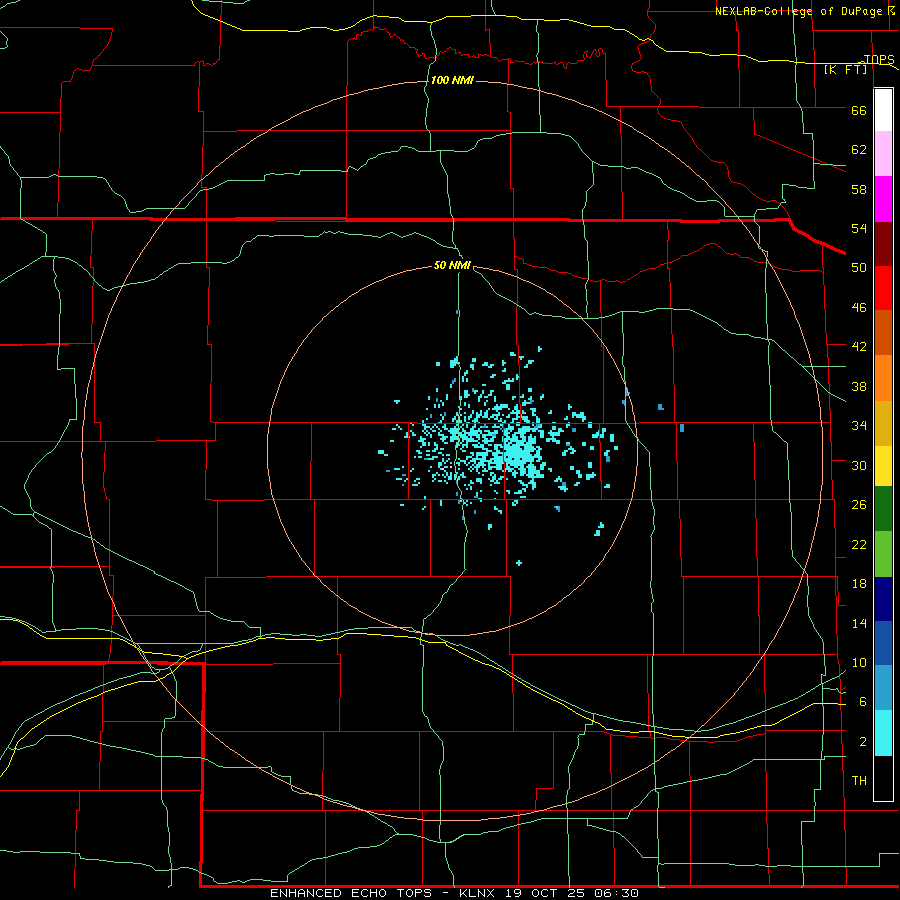Screen dimensions: 900x900
Task: Click the "100 NMI" range ring label
Action: (x=452, y=80)
